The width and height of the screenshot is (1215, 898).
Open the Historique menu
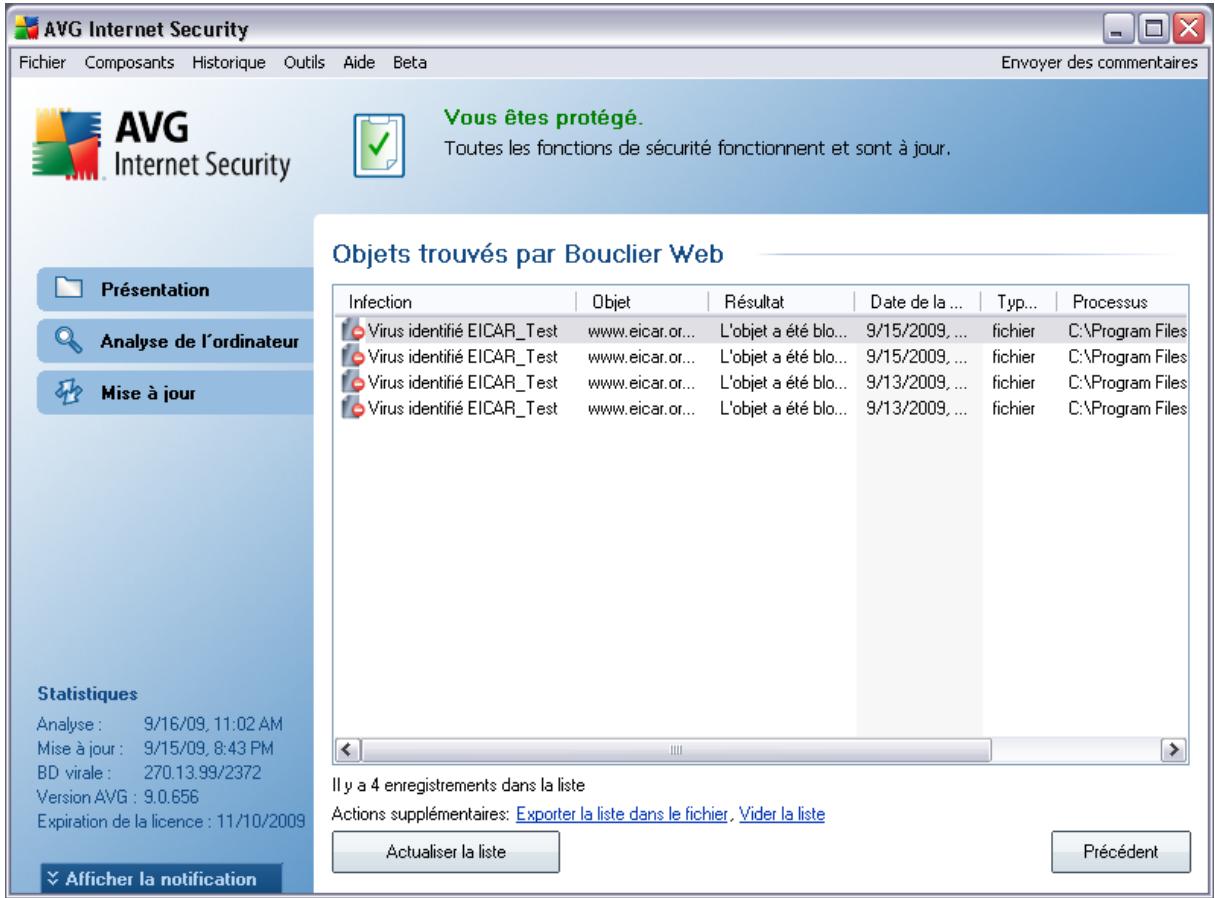tap(229, 63)
